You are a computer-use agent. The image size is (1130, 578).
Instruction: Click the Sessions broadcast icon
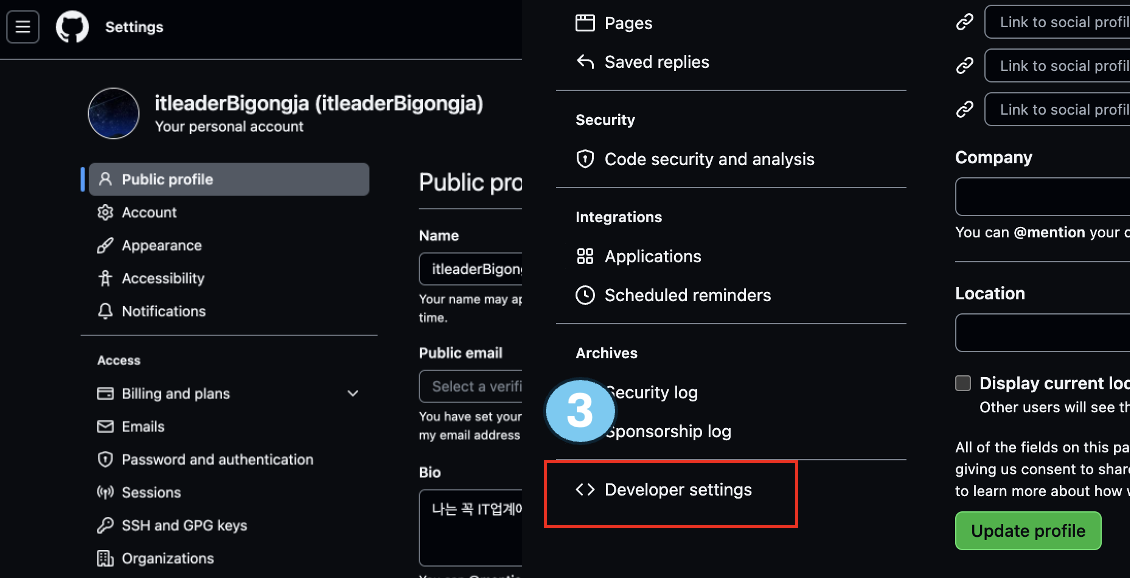(x=105, y=493)
